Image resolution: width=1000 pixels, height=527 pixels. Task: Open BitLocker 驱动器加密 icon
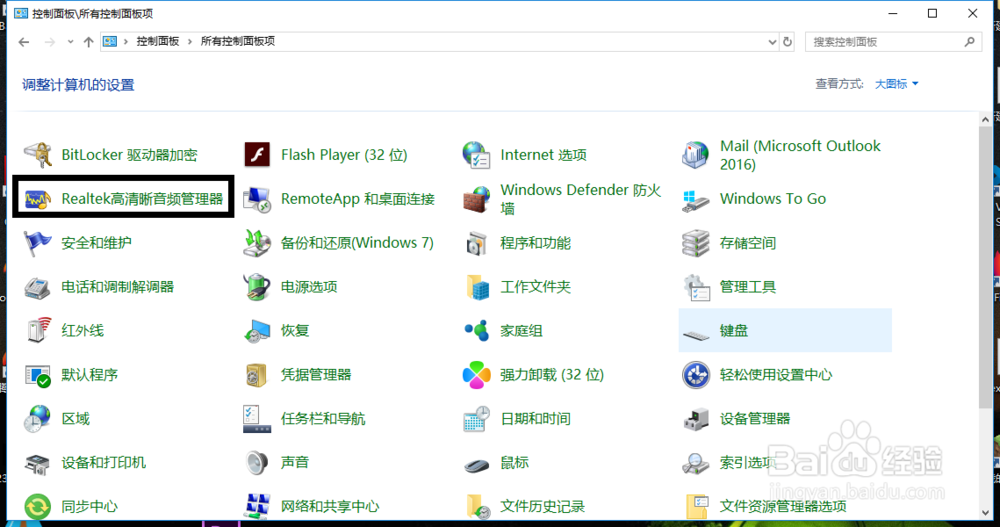coord(38,155)
